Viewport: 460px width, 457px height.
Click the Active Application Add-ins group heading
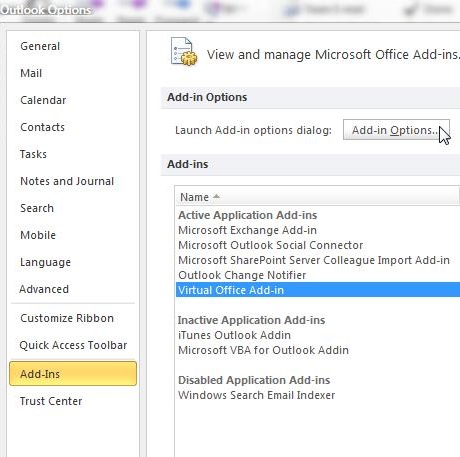(x=247, y=215)
